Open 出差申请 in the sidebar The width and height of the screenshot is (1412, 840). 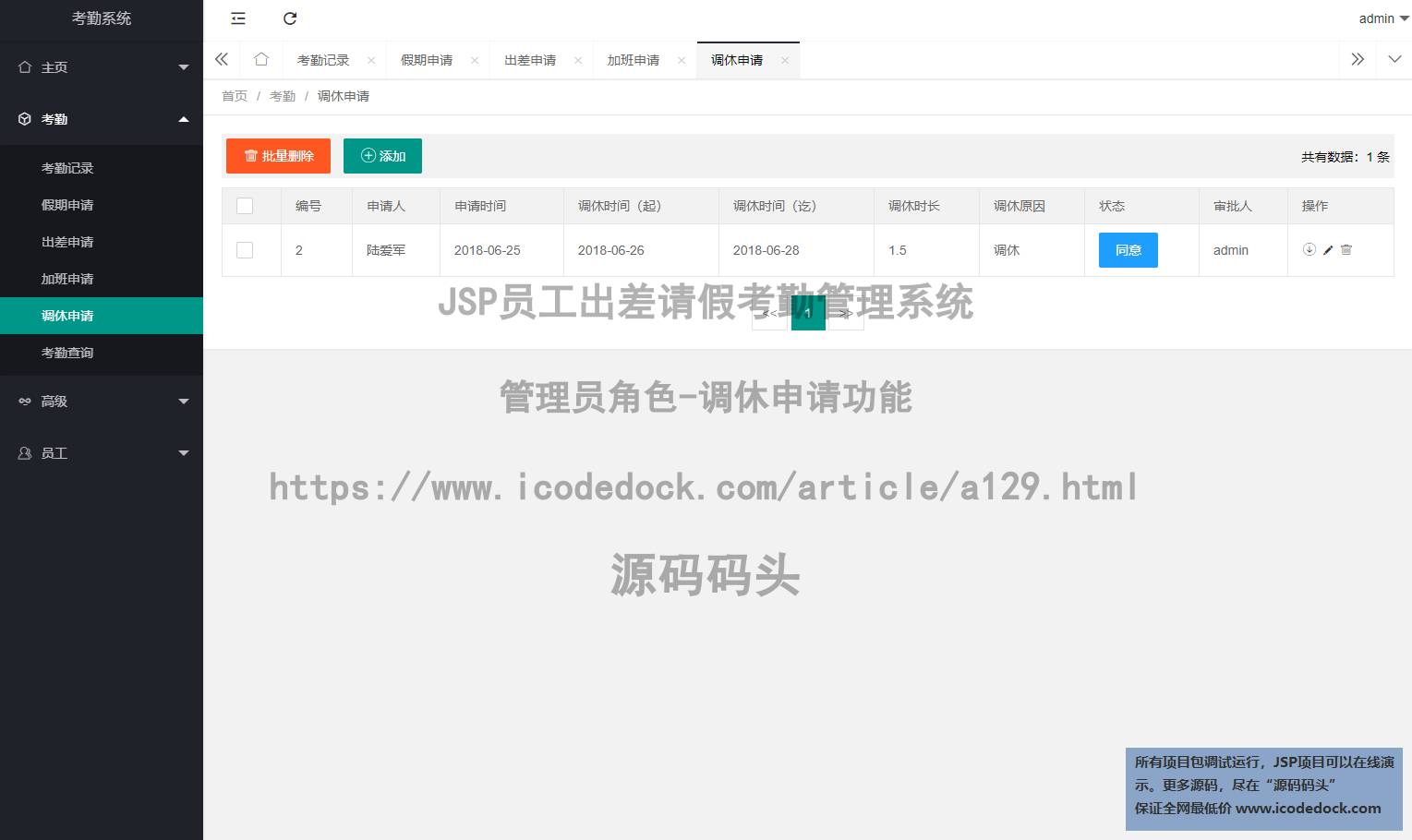coord(102,242)
